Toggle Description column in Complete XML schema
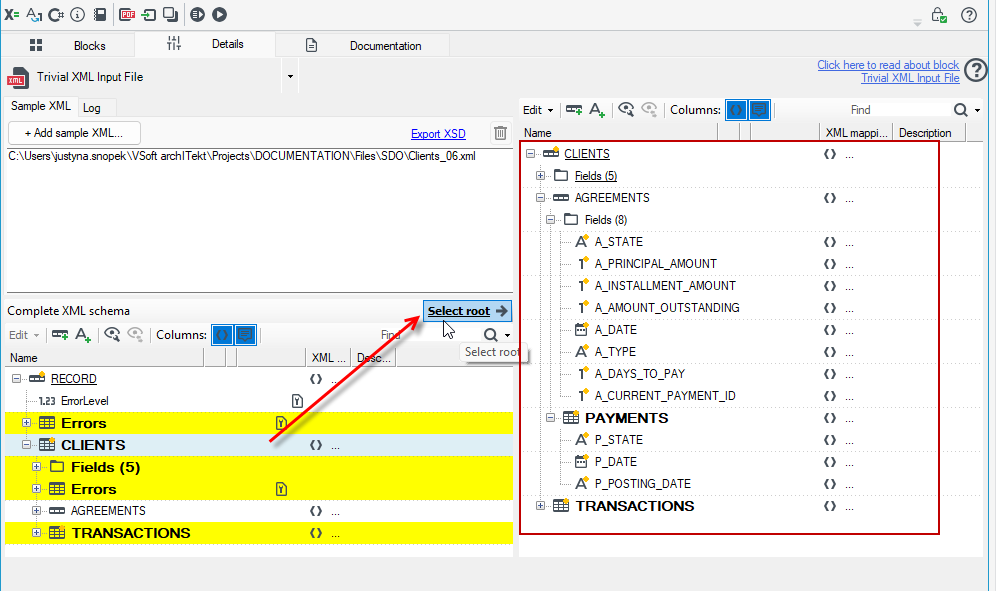This screenshot has height=591, width=996. pos(245,335)
